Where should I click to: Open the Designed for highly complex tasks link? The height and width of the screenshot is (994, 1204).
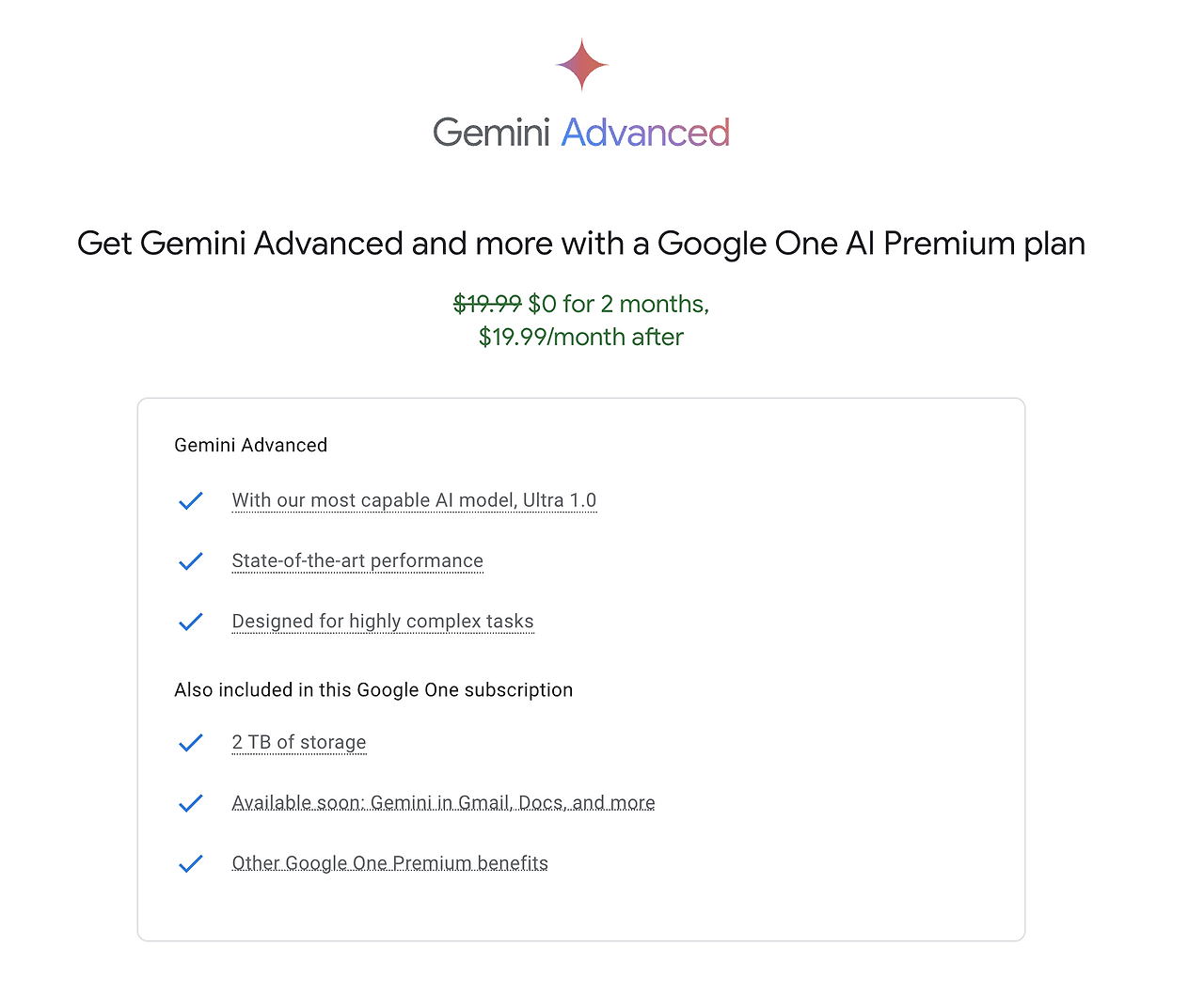point(382,622)
